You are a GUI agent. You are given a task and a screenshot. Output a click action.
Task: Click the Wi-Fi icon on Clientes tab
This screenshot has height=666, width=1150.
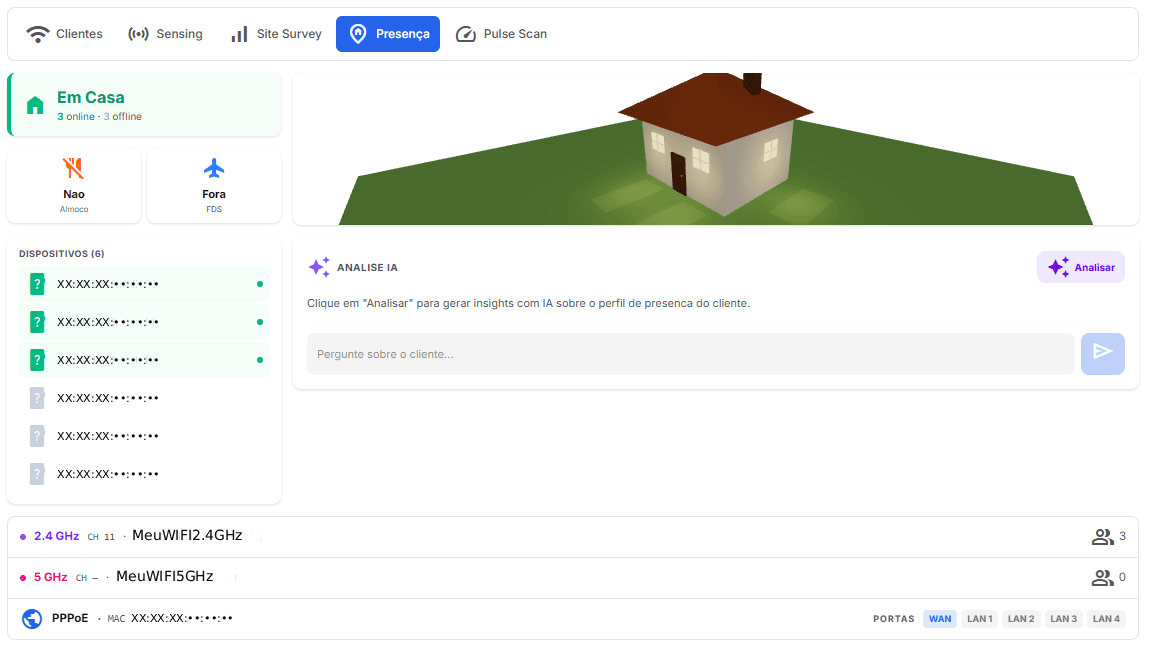(37, 34)
